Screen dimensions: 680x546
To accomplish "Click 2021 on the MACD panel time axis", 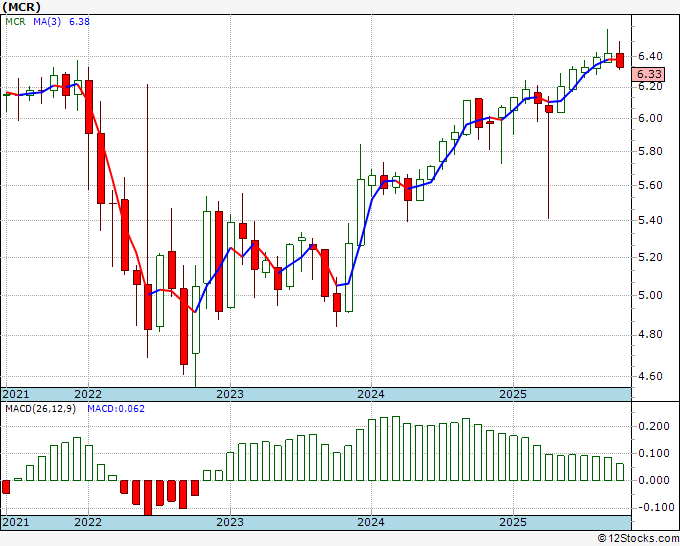I will pyautogui.click(x=16, y=522).
